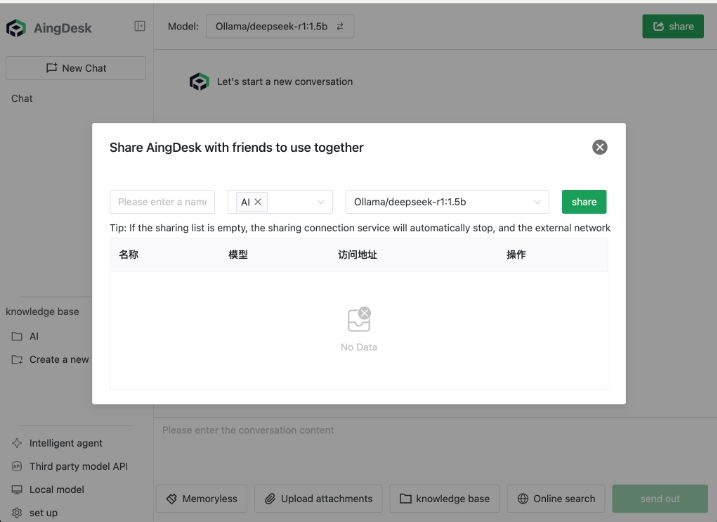Click the swap icon in model selector
717x522 pixels.
340,27
